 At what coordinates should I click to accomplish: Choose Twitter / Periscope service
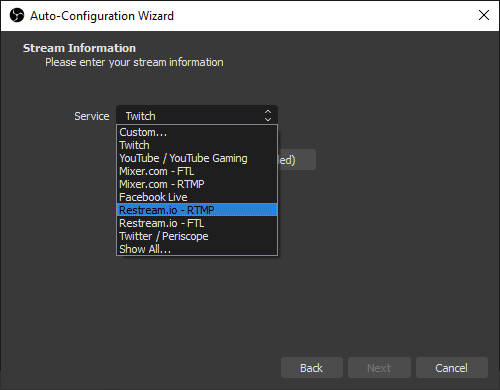(197, 236)
